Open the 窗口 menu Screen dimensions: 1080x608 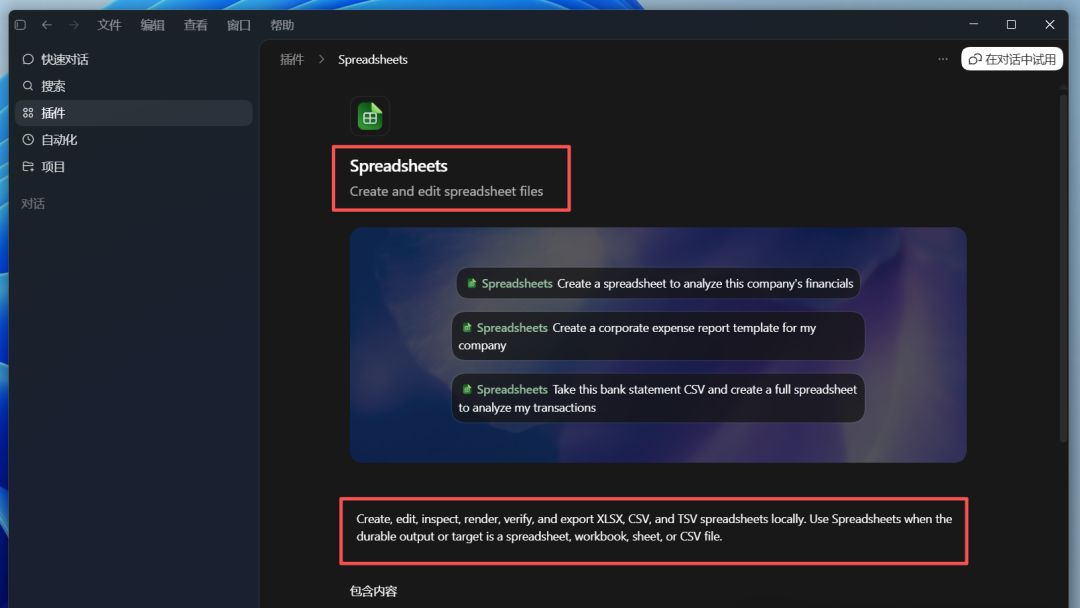(x=238, y=25)
